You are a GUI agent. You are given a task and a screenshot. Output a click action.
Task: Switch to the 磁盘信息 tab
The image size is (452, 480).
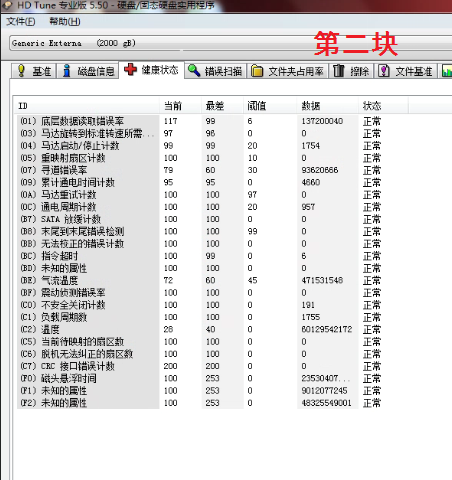pyautogui.click(x=88, y=71)
